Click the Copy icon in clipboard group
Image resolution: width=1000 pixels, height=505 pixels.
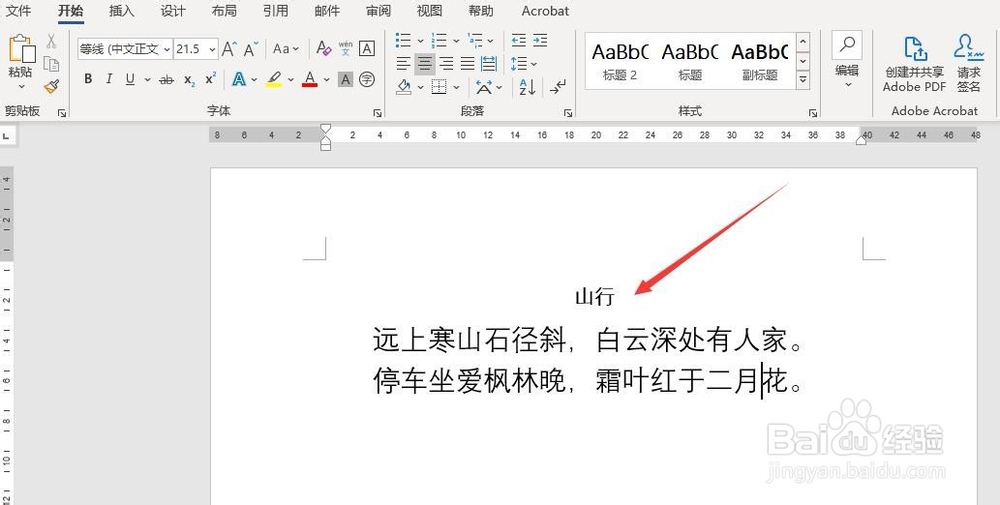(x=51, y=63)
